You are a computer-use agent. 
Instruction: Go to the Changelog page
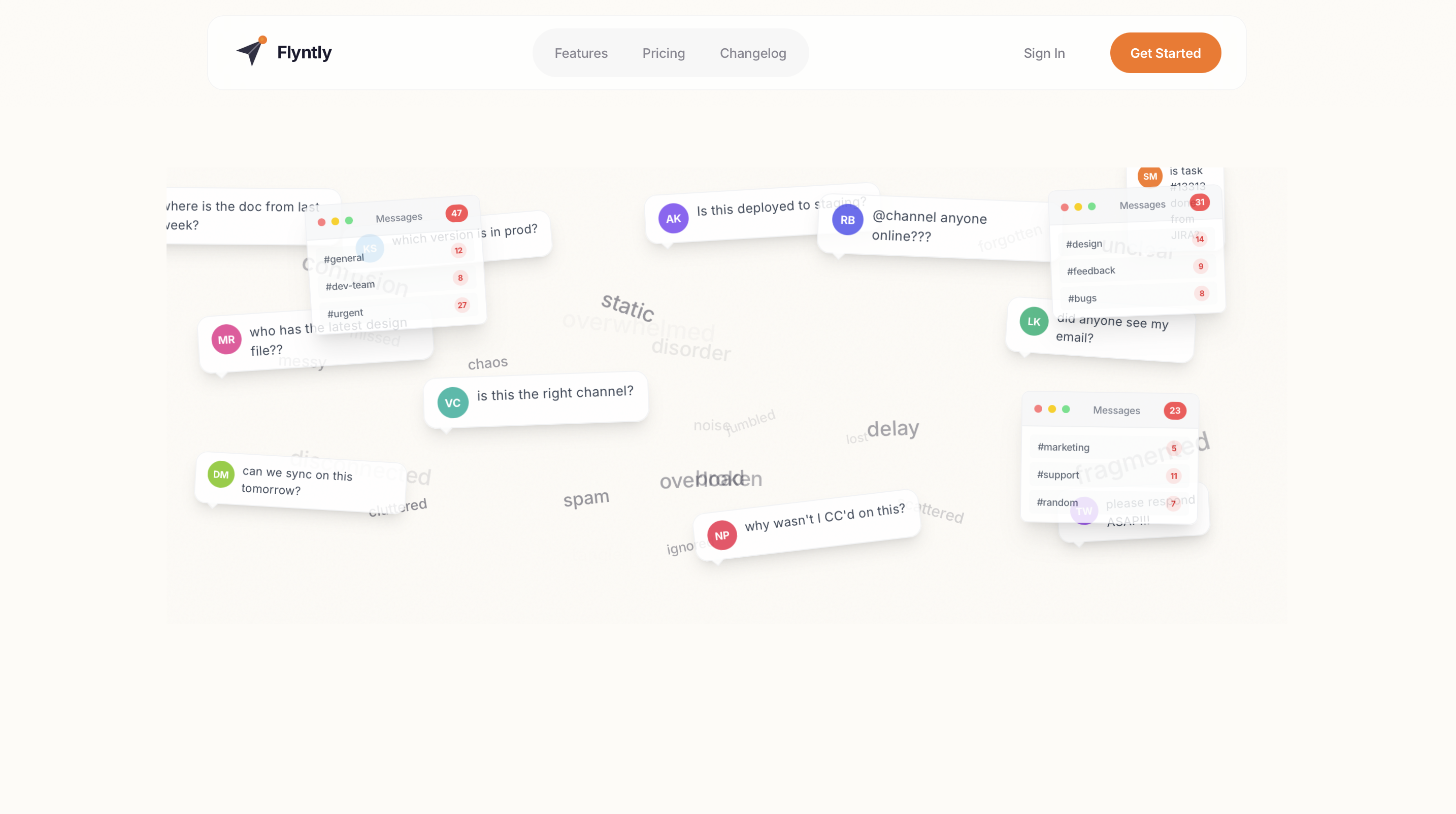(x=752, y=53)
